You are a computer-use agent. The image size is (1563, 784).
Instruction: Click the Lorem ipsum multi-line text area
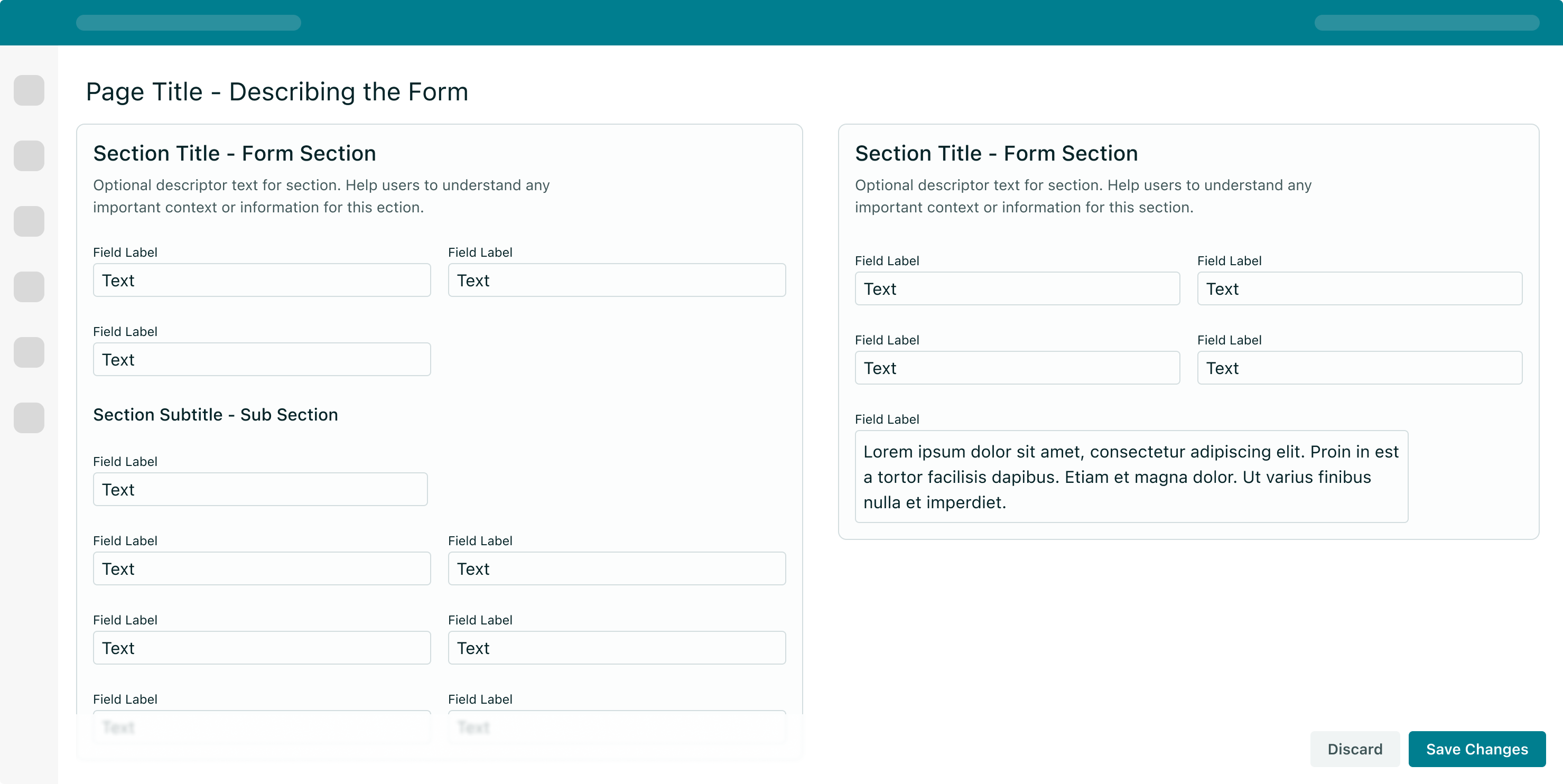(1132, 477)
